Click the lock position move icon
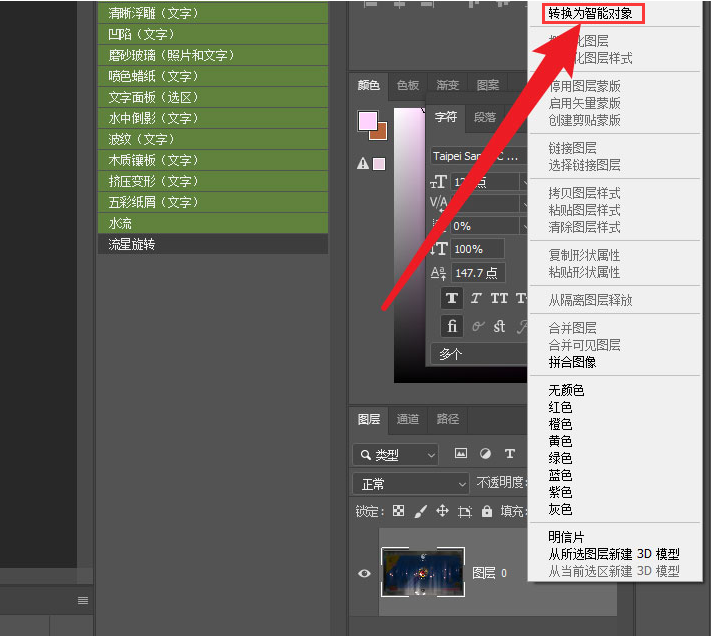The image size is (711, 636). point(443,511)
